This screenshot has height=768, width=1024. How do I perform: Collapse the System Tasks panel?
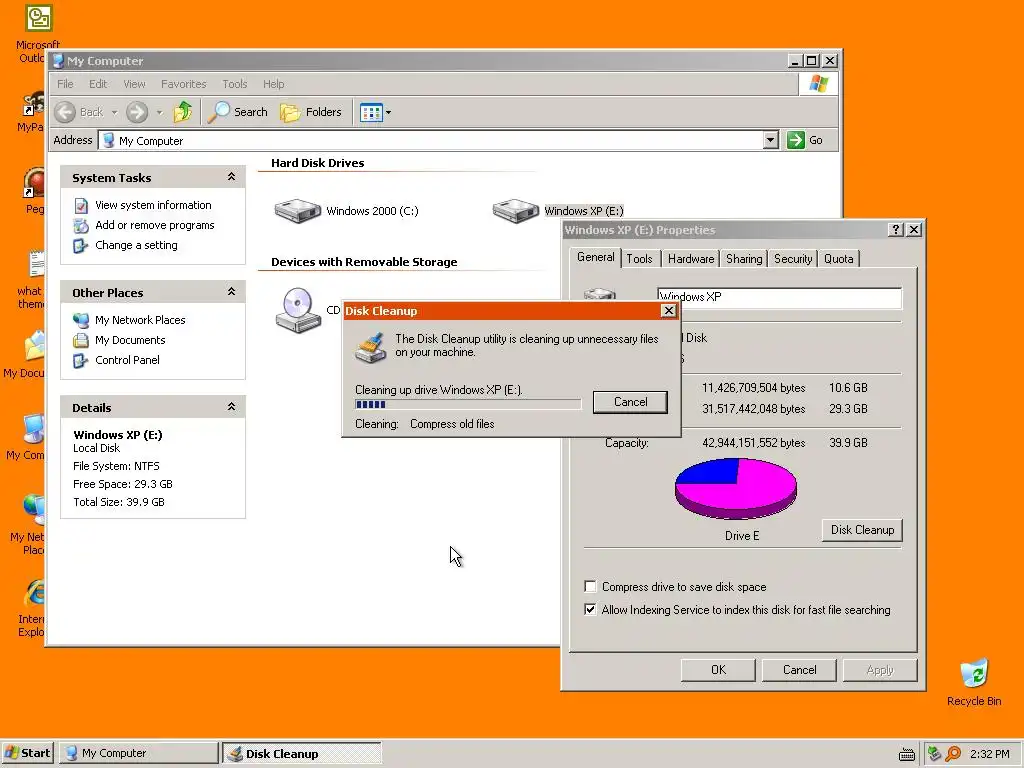coord(231,177)
